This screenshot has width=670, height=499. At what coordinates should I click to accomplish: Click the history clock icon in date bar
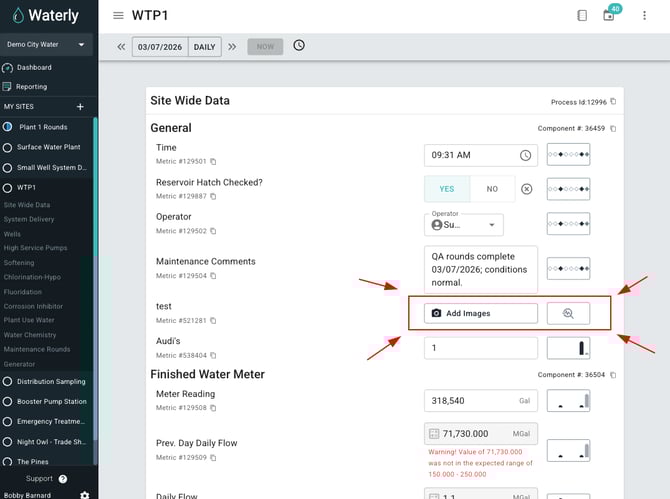(x=299, y=46)
